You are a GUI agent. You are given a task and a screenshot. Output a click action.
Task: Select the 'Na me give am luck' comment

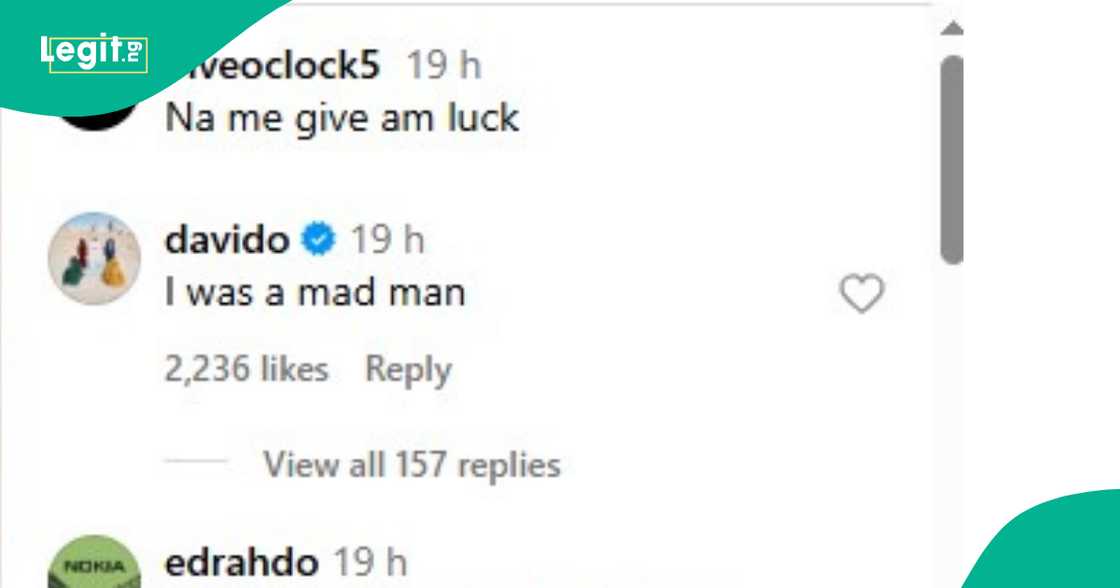click(x=342, y=119)
